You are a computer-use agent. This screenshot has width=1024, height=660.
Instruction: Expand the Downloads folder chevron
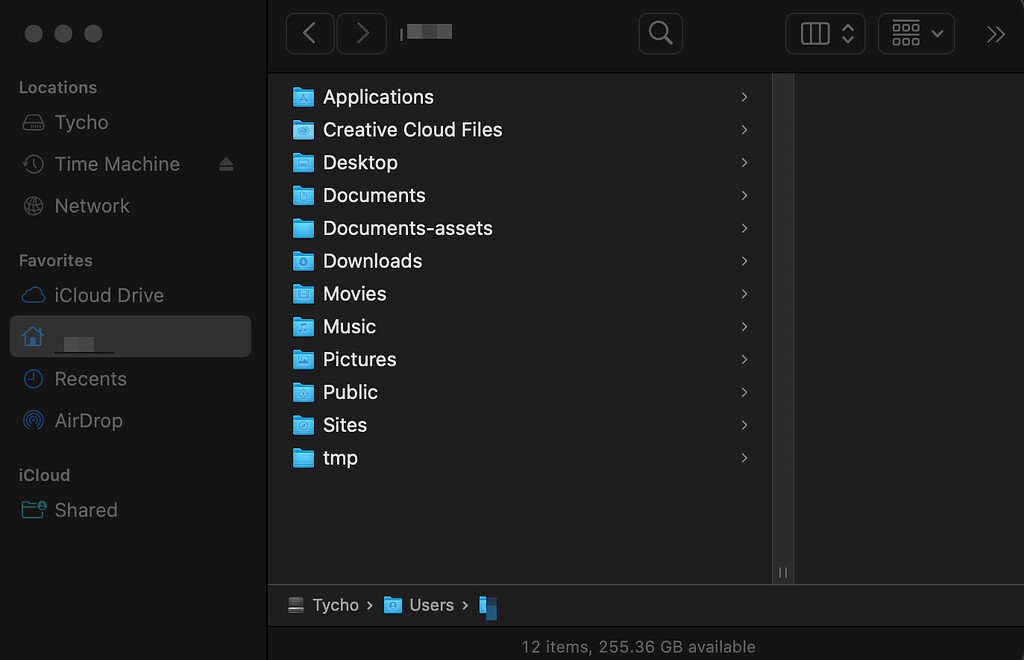[744, 261]
